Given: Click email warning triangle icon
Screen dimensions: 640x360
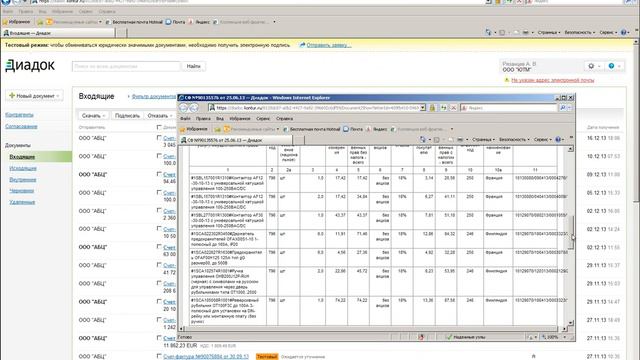Looking at the screenshot, I should (507, 80).
